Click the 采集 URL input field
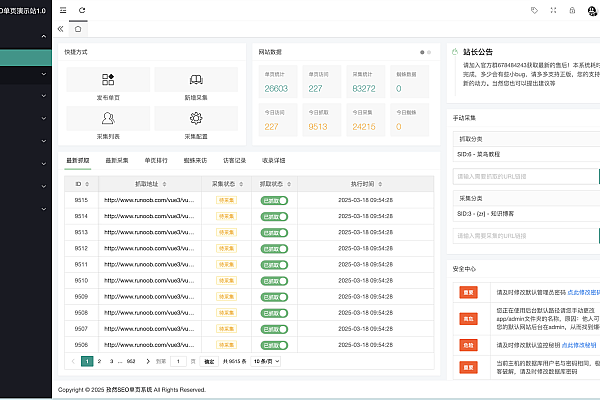Image resolution: width=600 pixels, height=400 pixels. click(526, 236)
